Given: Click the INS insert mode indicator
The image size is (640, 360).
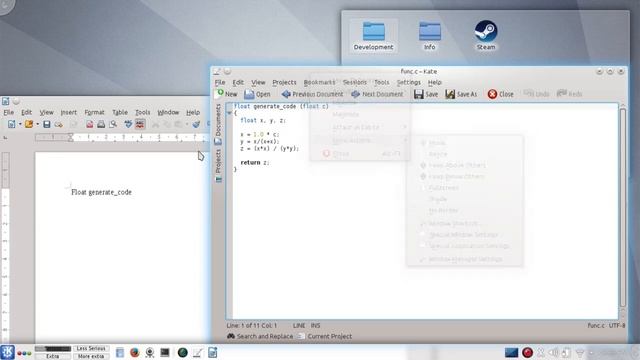Looking at the screenshot, I should tap(316, 326).
